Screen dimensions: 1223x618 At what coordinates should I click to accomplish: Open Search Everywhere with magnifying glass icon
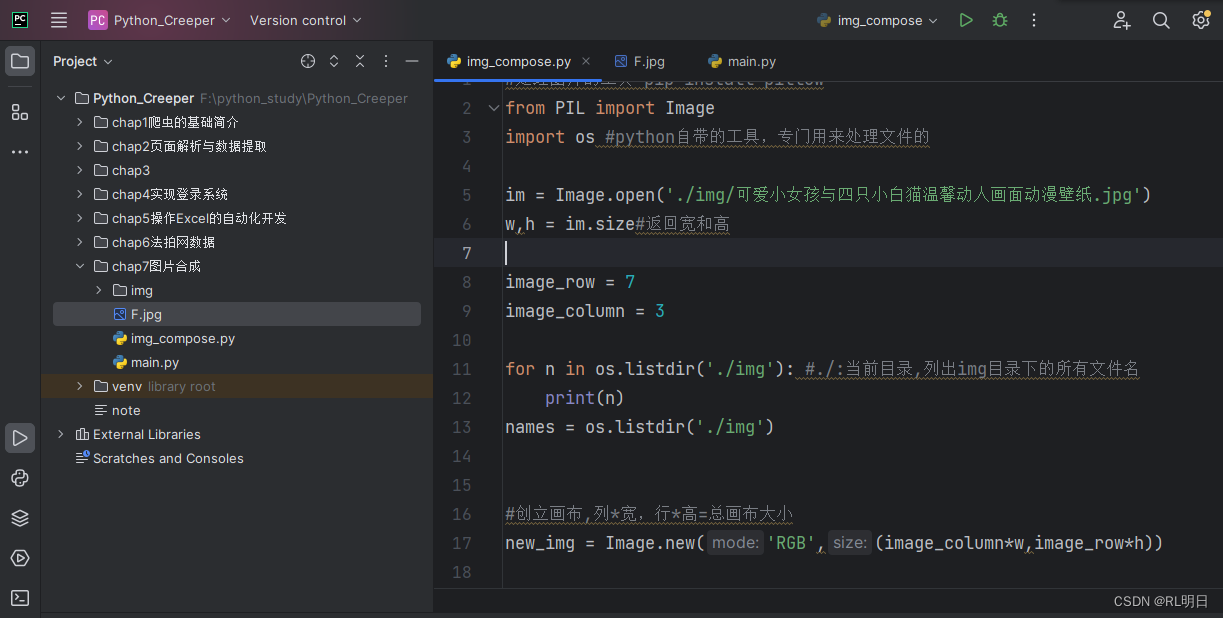(x=1161, y=19)
